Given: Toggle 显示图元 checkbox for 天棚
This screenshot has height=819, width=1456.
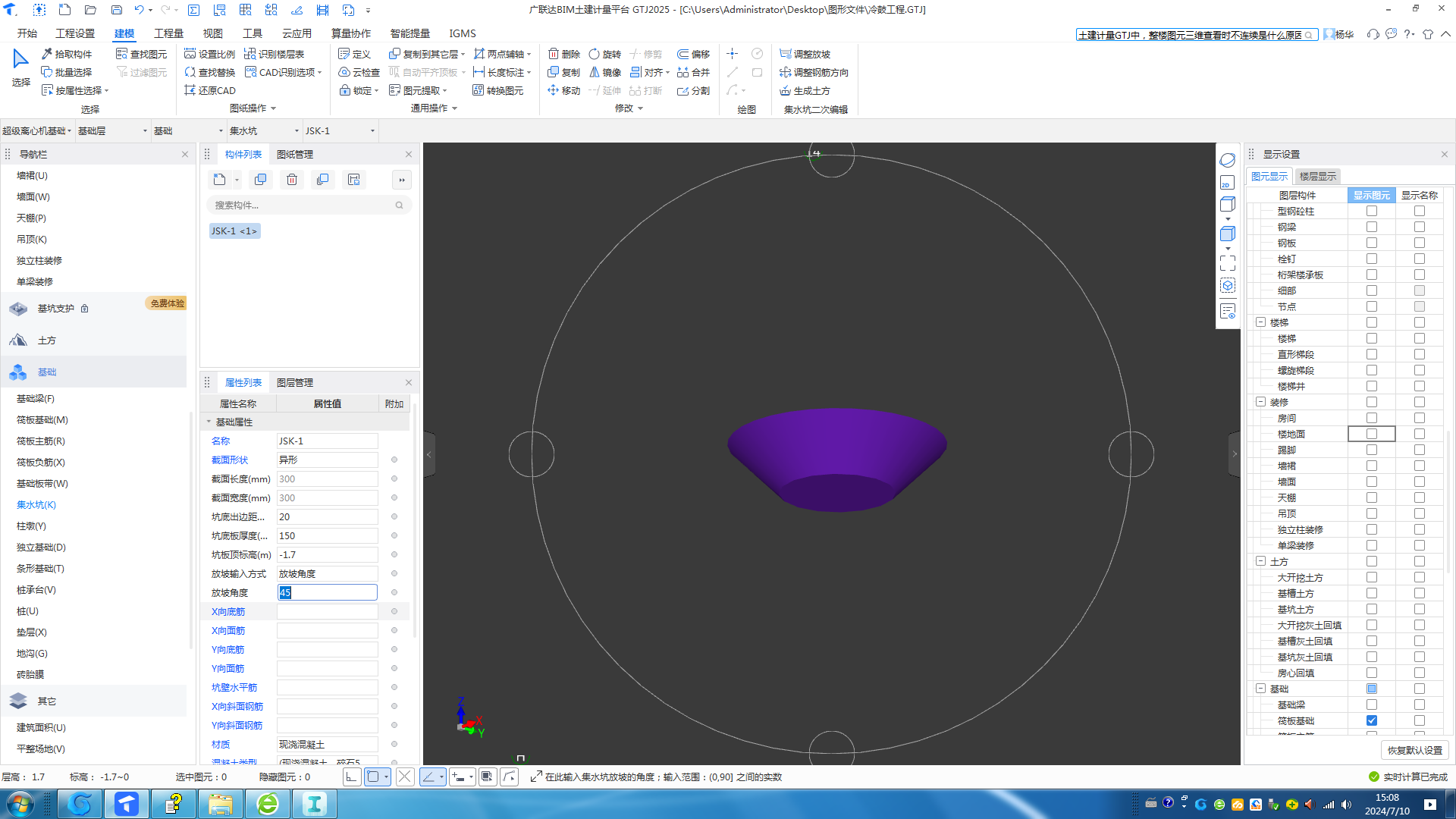Looking at the screenshot, I should 1372,497.
